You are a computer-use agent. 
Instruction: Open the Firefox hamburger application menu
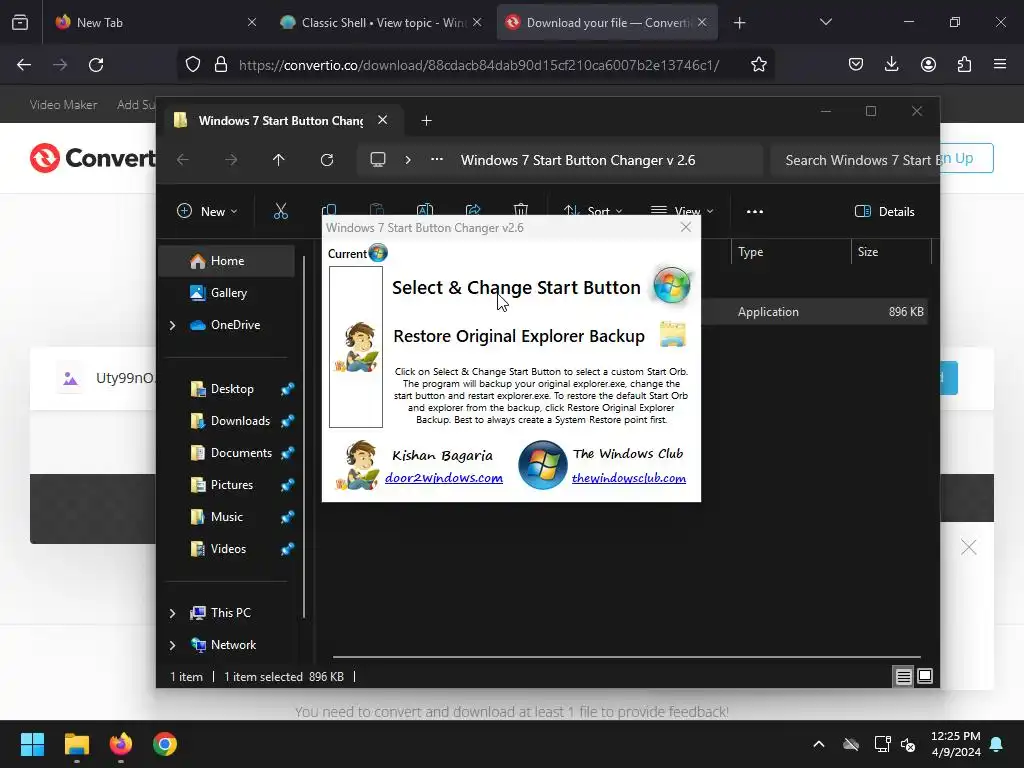tap(999, 64)
